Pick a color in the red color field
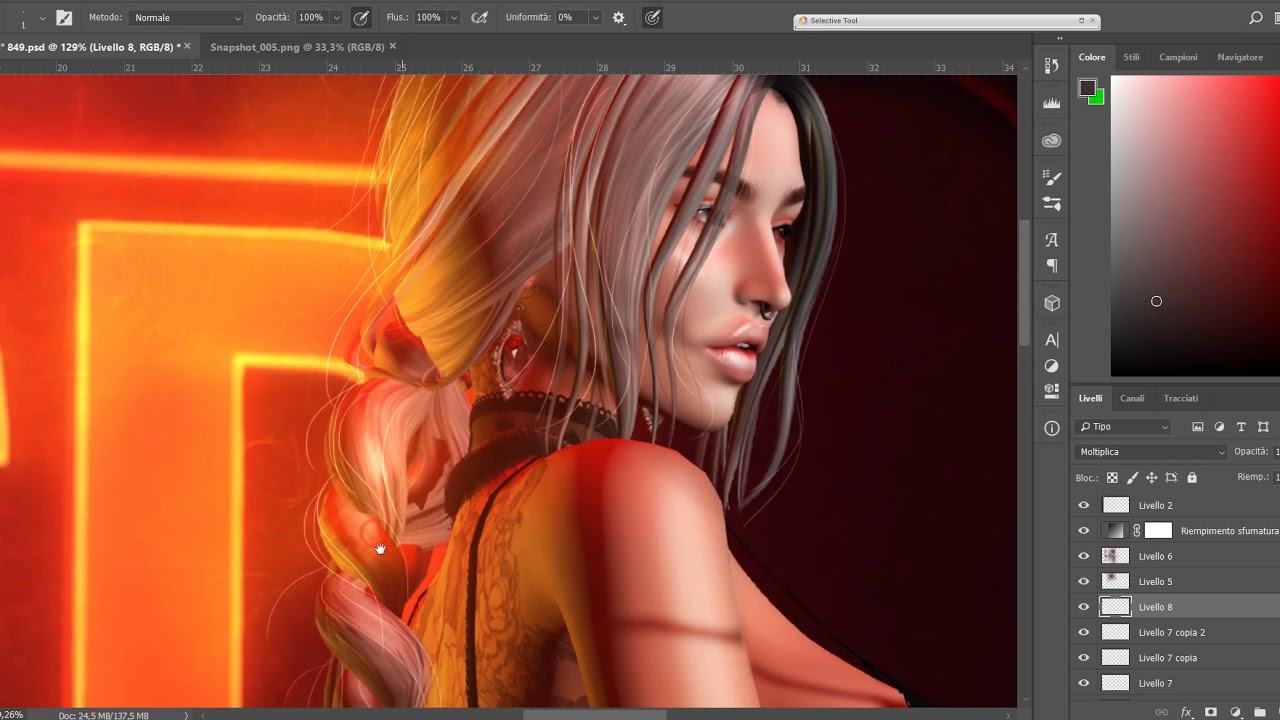 (1195, 226)
